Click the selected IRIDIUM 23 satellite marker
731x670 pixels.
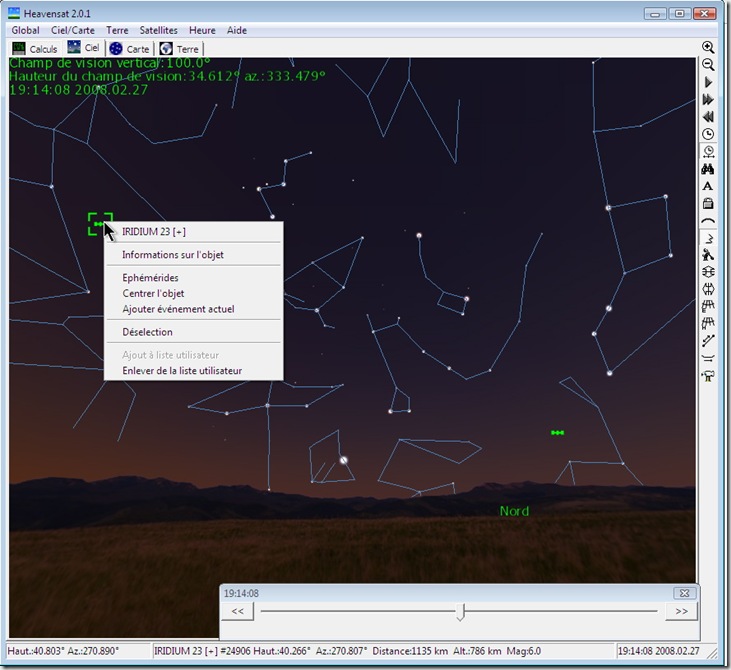[x=98, y=224]
